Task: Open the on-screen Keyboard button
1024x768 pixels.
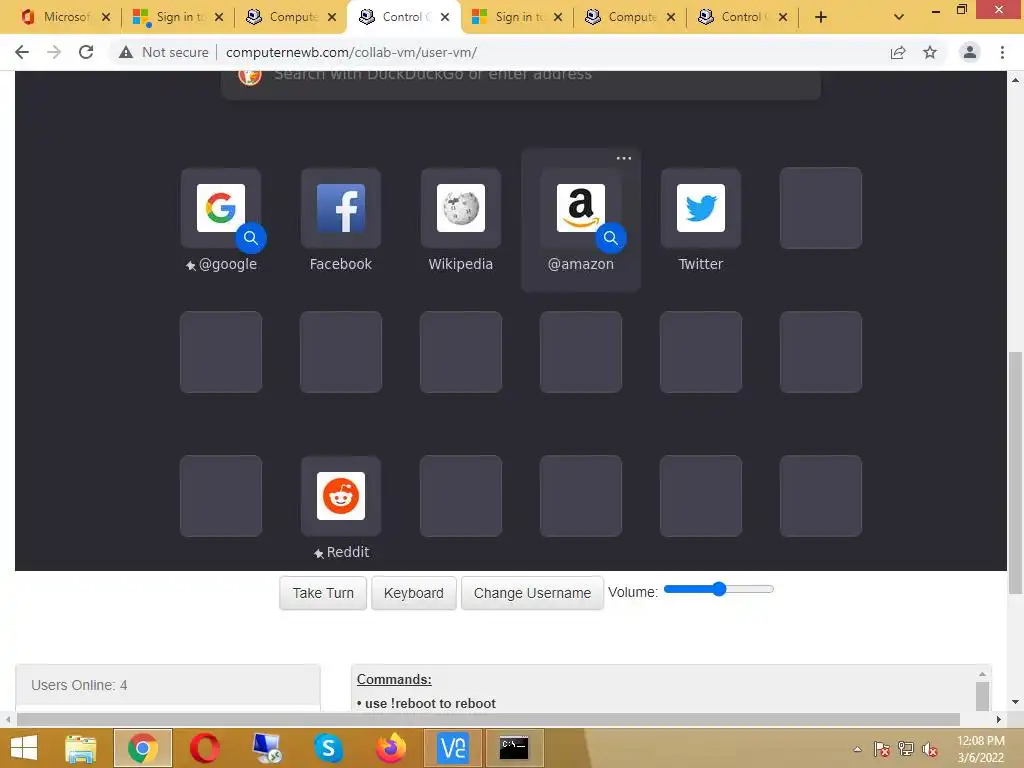Action: tap(413, 593)
